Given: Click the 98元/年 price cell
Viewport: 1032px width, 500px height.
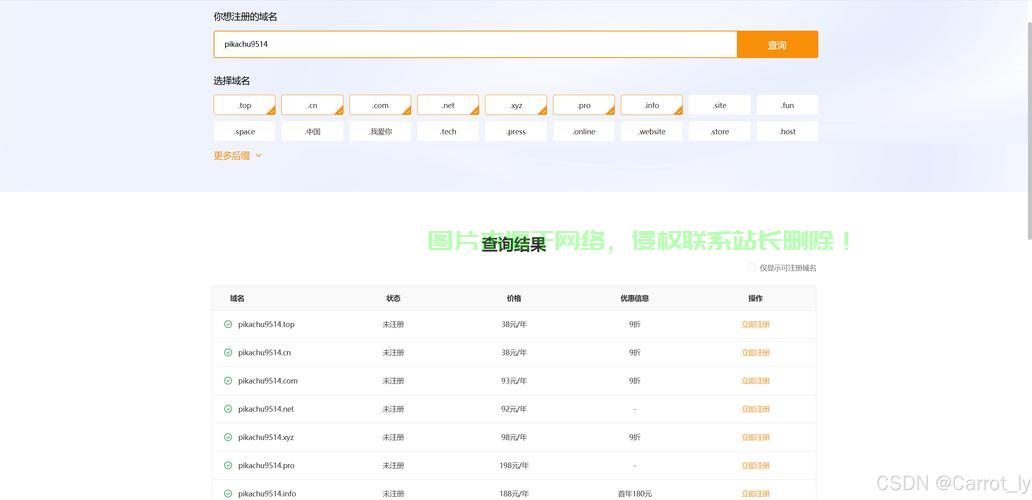Looking at the screenshot, I should tap(514, 437).
